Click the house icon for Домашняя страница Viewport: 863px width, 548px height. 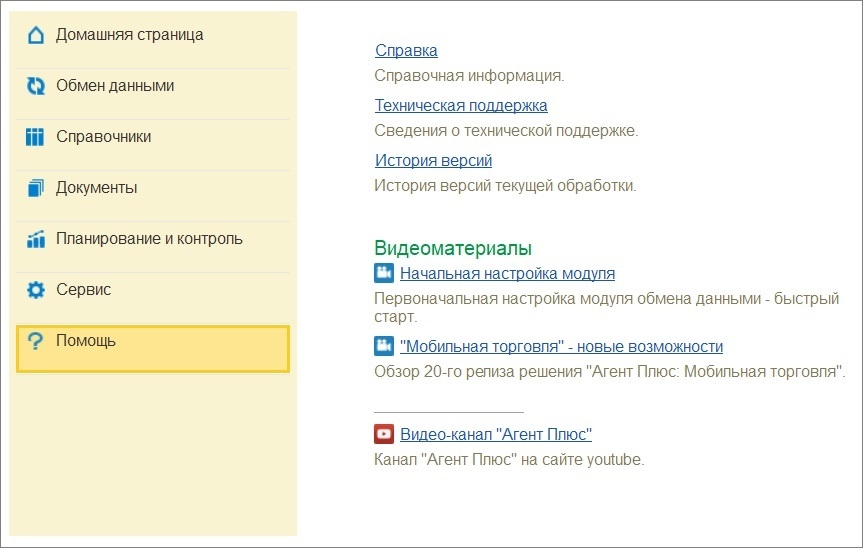click(x=36, y=35)
